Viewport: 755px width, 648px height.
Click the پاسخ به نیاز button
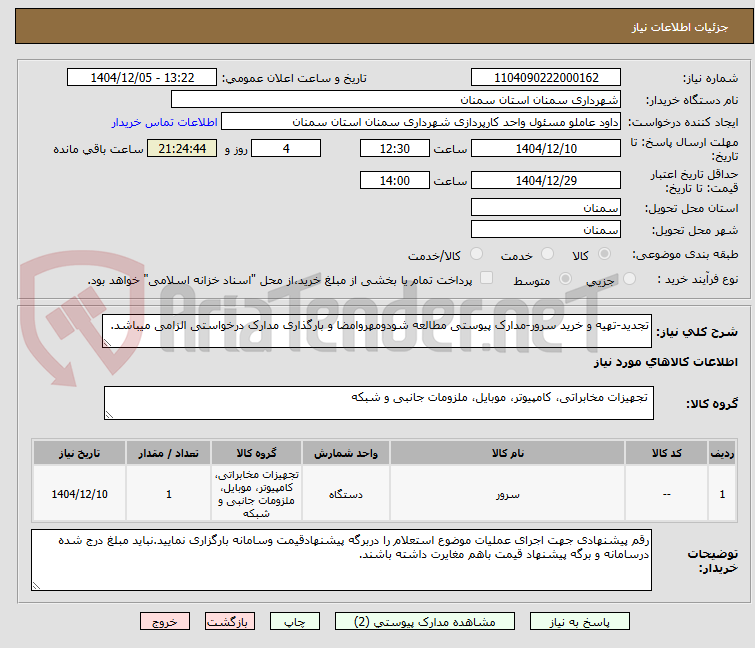580,622
